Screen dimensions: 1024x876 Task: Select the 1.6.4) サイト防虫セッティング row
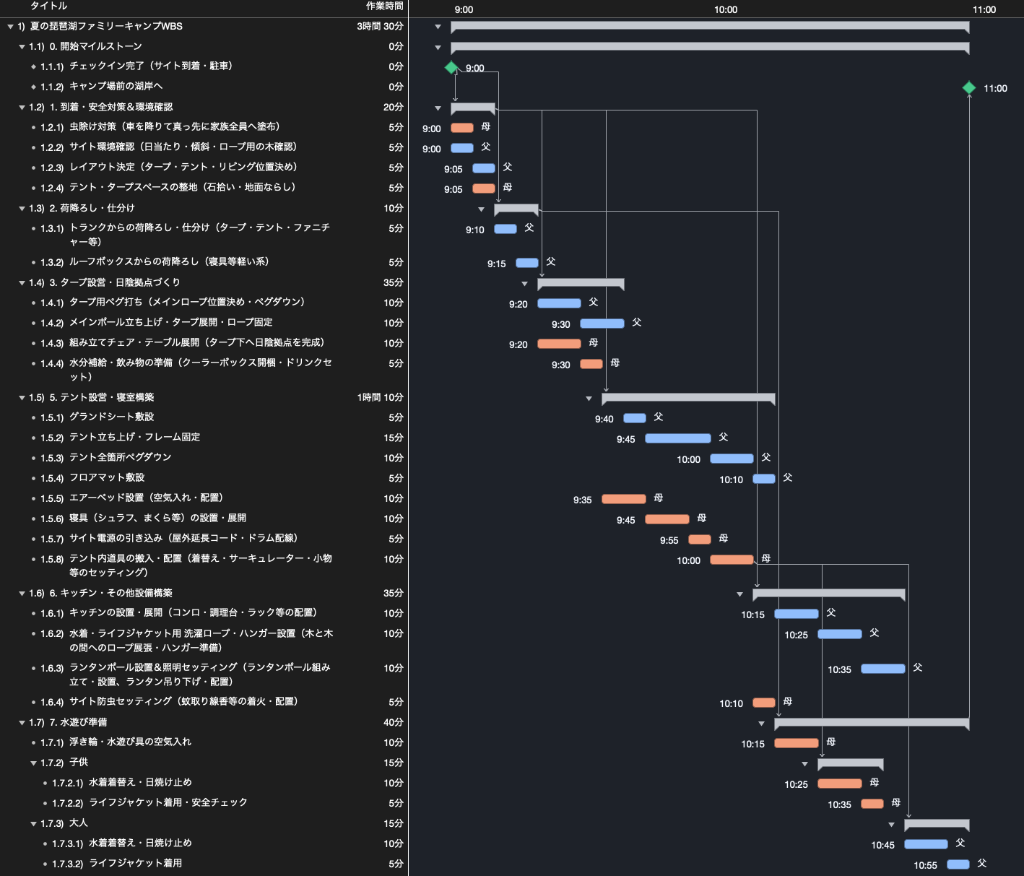pos(204,702)
